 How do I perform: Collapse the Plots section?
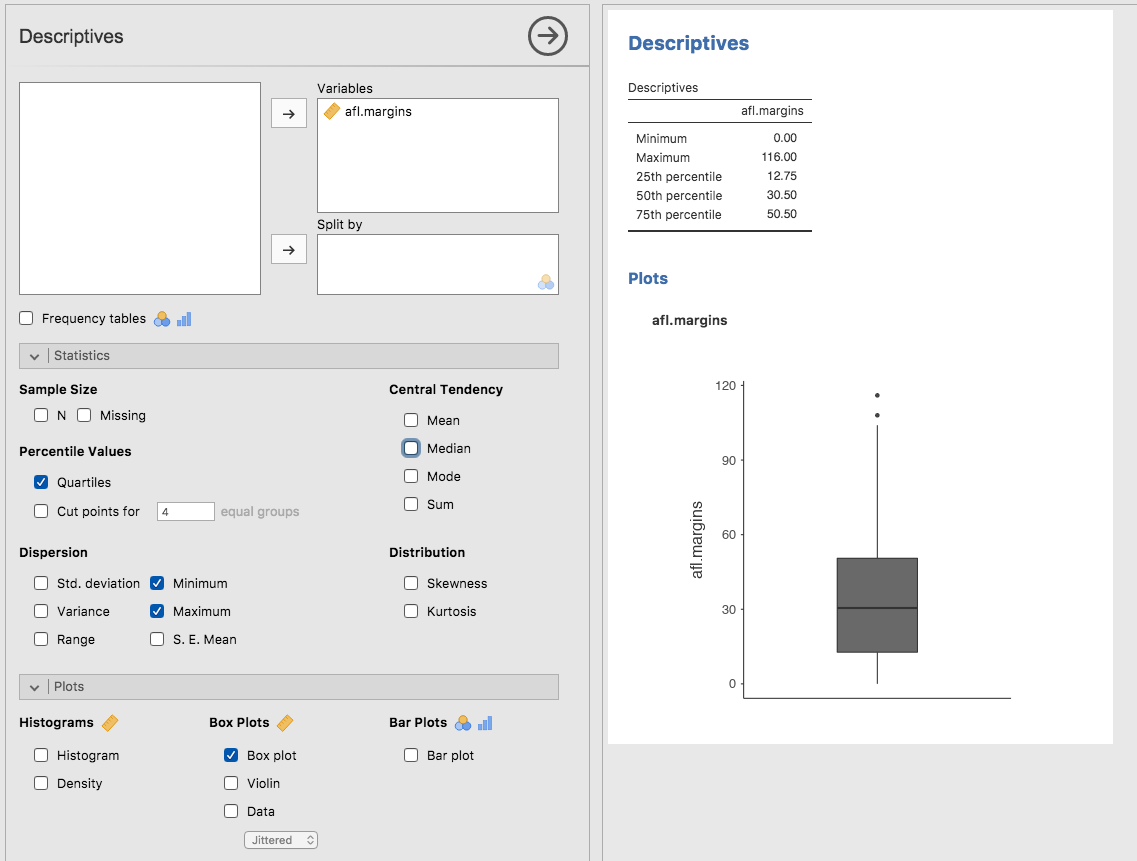pos(289,687)
